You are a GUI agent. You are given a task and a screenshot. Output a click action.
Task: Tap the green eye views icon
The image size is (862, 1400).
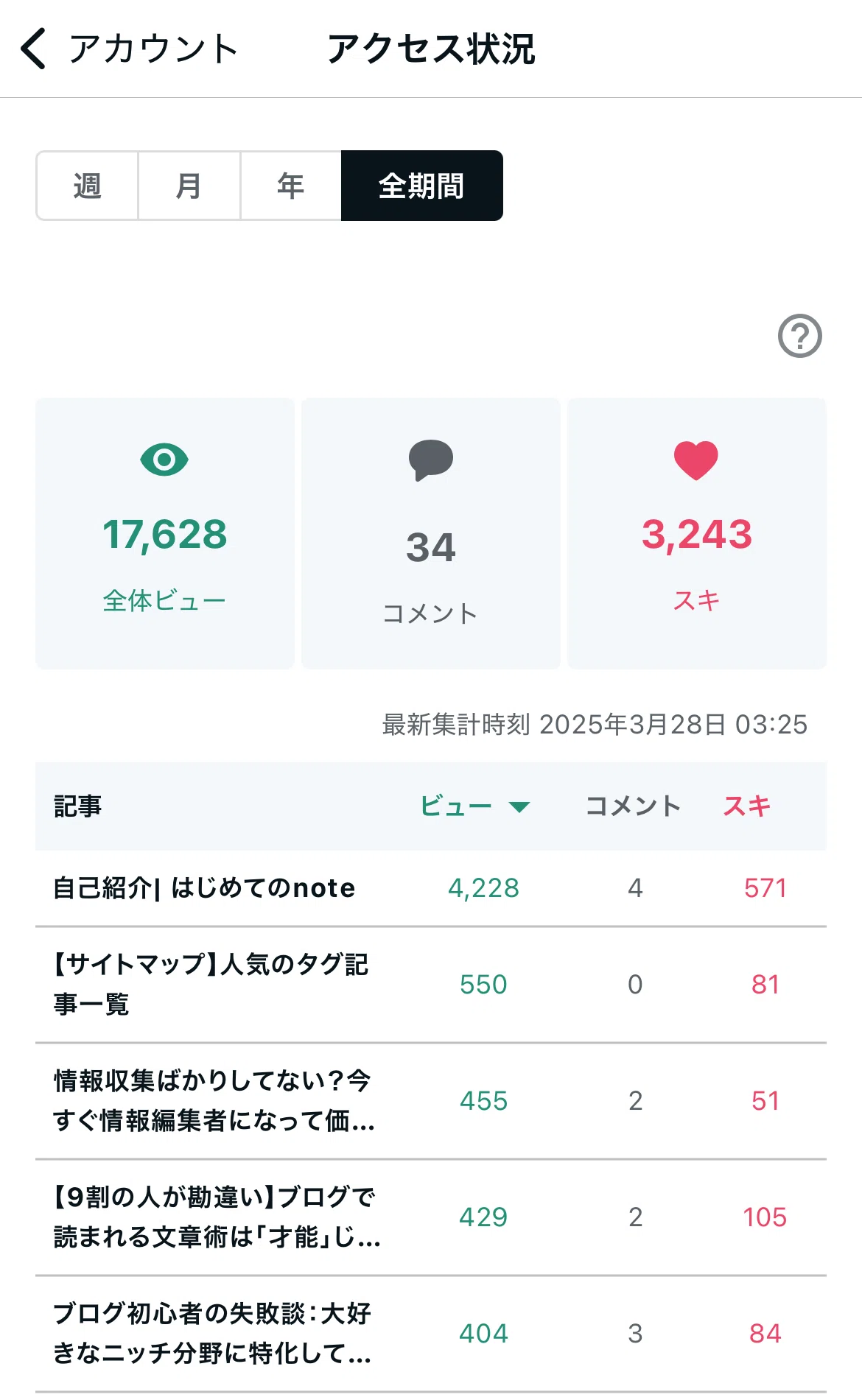point(164,460)
